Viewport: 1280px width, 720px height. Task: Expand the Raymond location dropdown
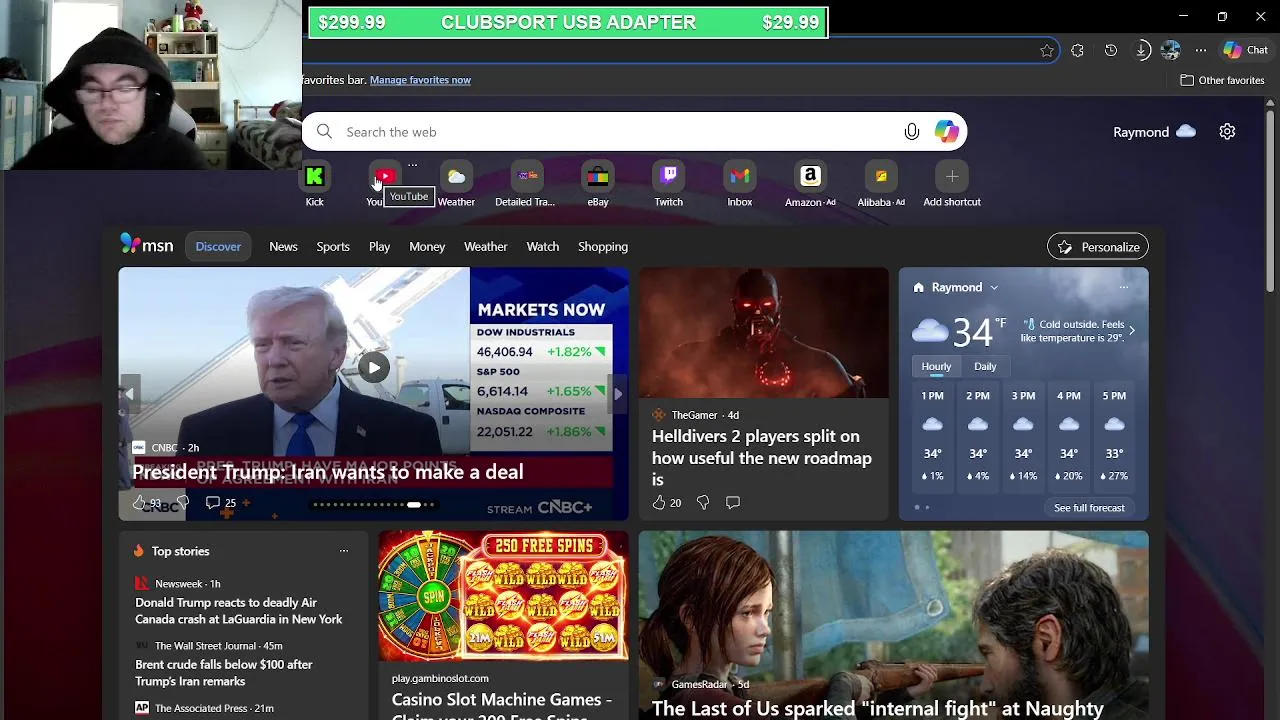coord(994,288)
